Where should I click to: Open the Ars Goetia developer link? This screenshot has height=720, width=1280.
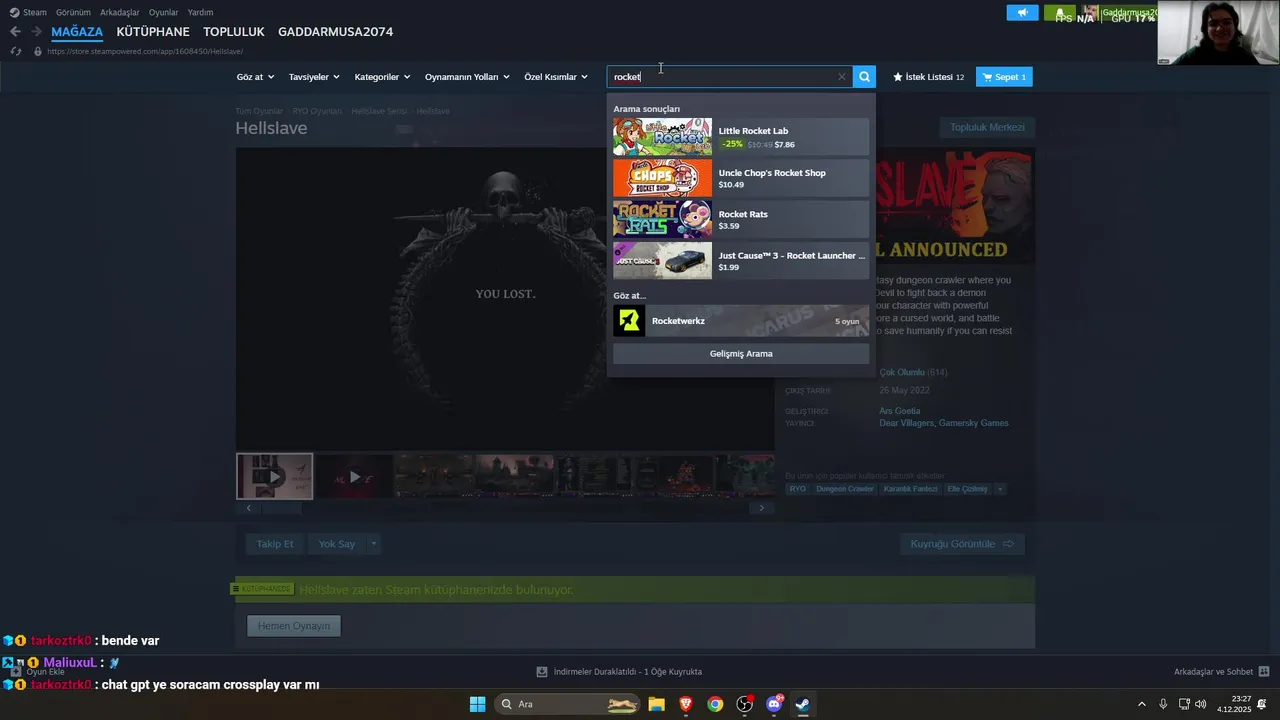tap(899, 411)
